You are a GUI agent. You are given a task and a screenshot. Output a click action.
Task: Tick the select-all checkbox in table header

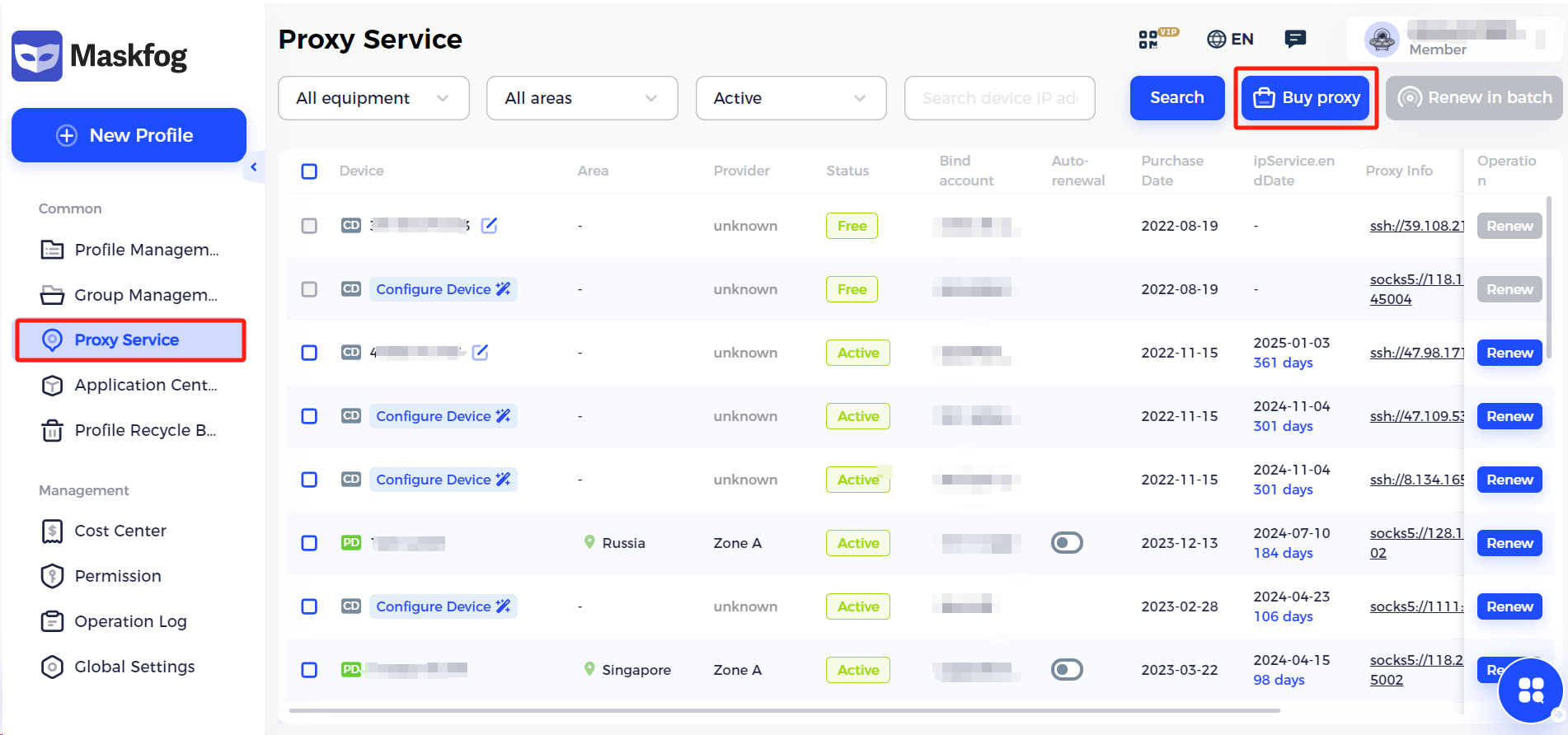point(309,171)
